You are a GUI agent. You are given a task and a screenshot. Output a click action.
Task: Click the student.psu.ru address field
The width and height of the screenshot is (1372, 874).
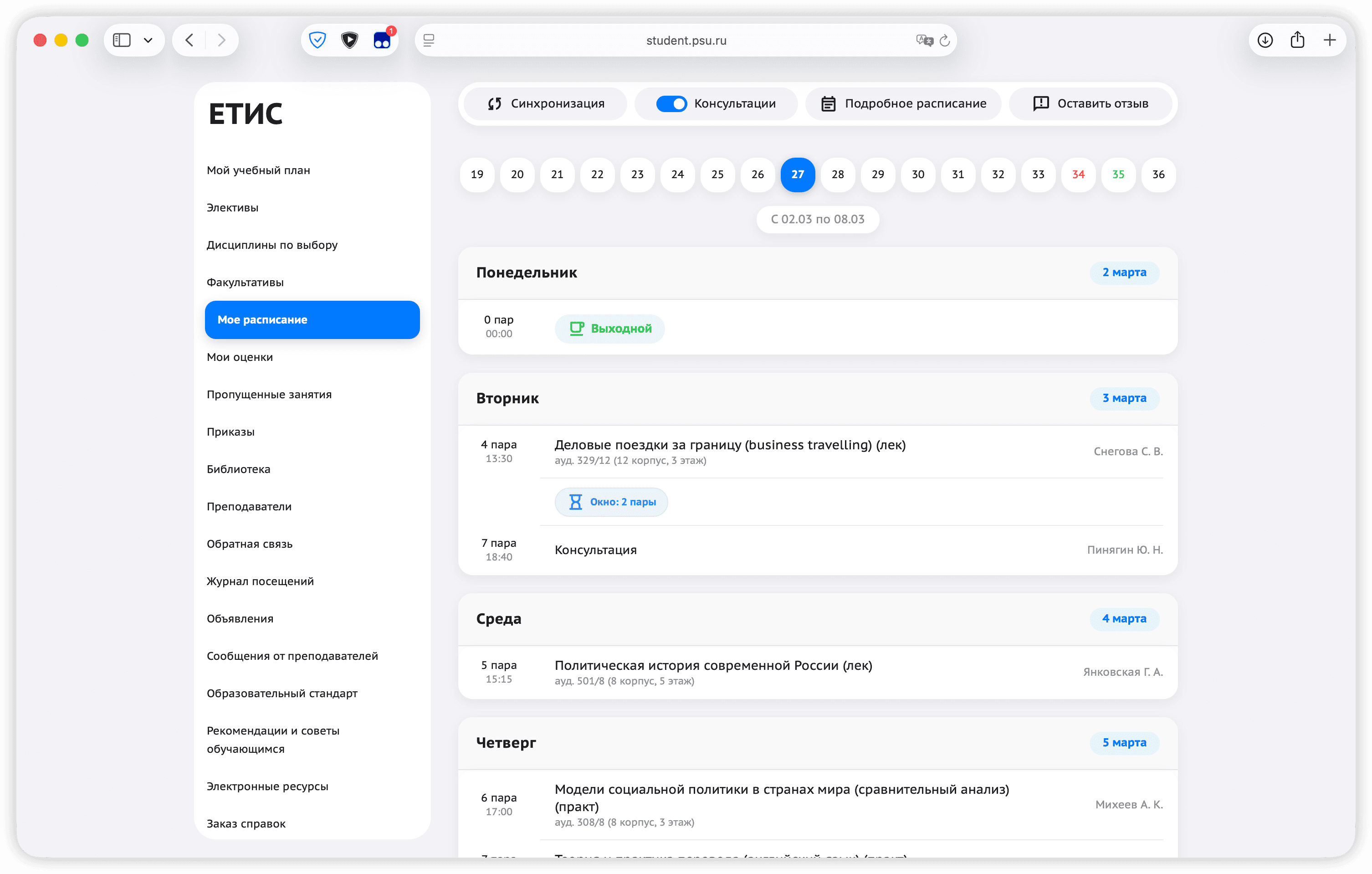(x=686, y=41)
